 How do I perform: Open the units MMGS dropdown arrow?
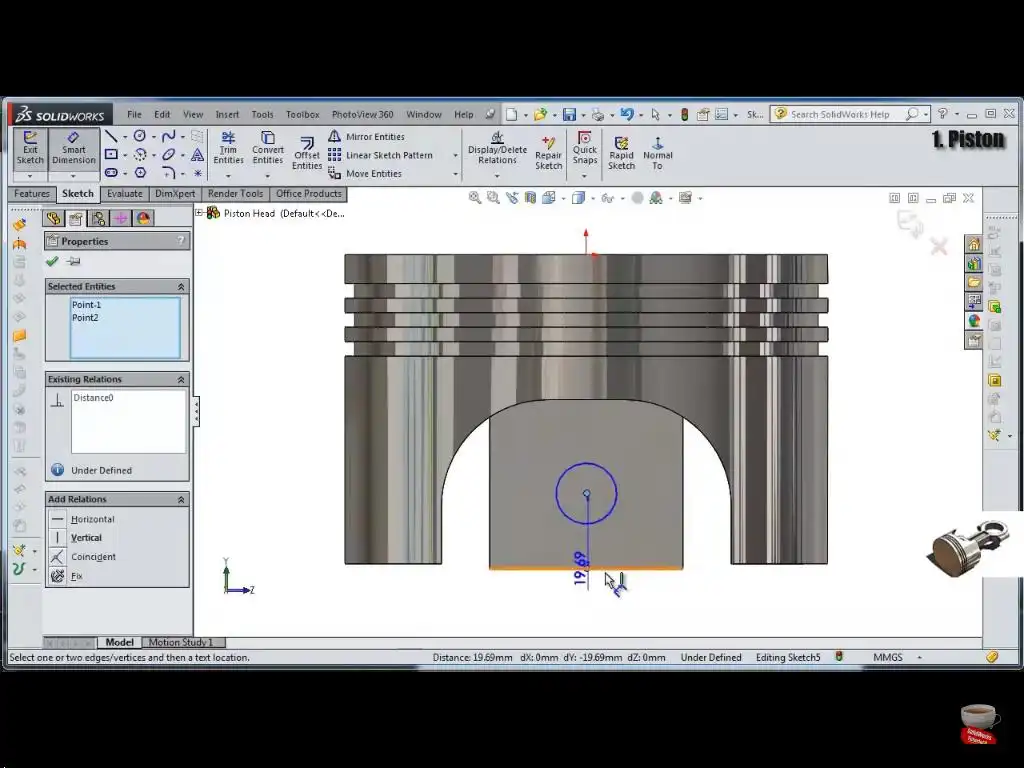click(920, 658)
